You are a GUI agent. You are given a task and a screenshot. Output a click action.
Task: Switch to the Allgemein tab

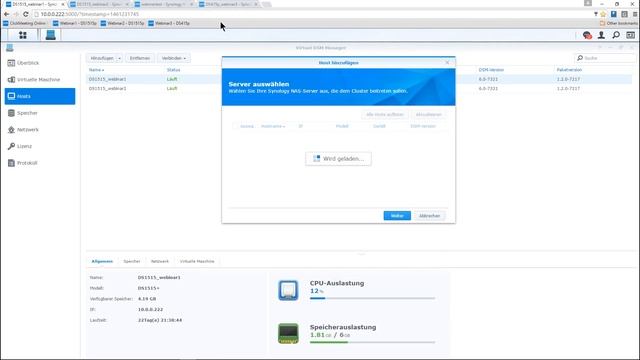102,261
